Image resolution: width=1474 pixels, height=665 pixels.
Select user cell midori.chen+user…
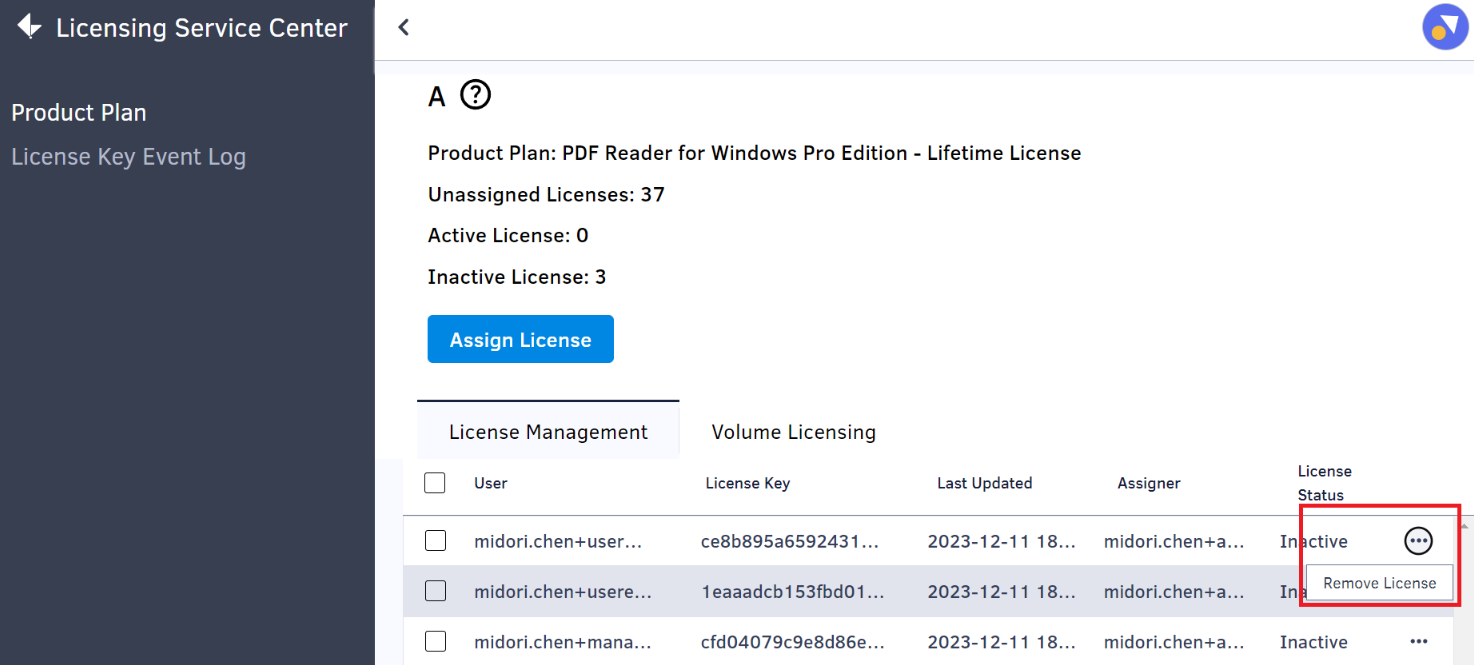point(558,541)
